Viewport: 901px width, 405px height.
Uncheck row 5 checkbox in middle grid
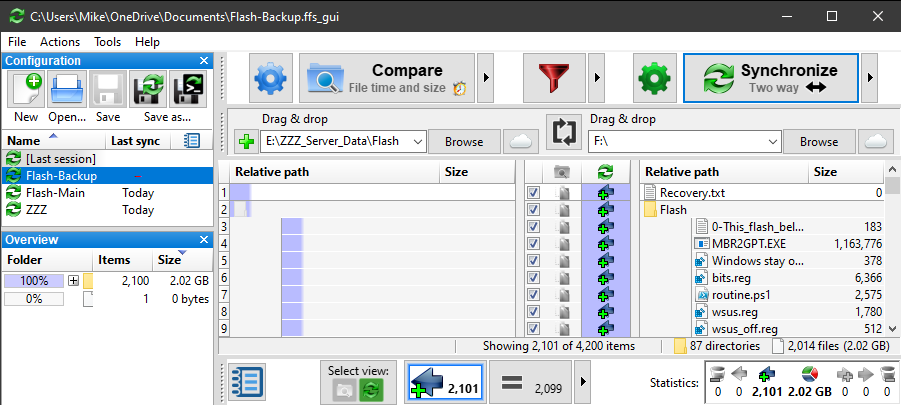pyautogui.click(x=533, y=261)
